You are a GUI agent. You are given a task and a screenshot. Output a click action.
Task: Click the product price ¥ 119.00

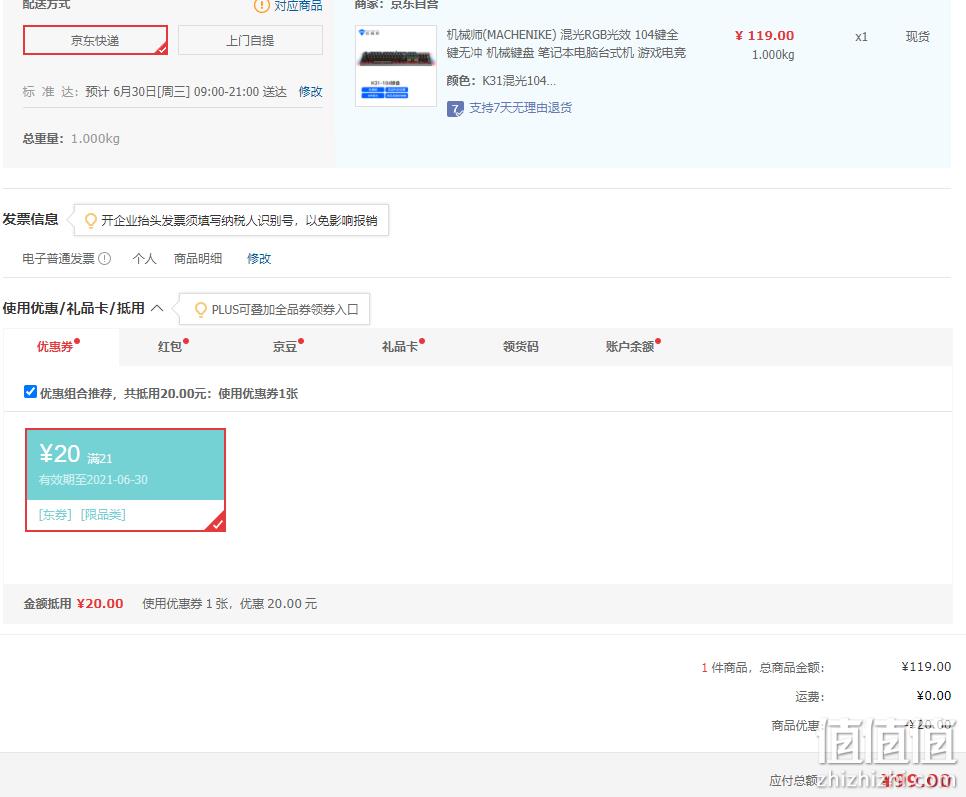point(765,36)
